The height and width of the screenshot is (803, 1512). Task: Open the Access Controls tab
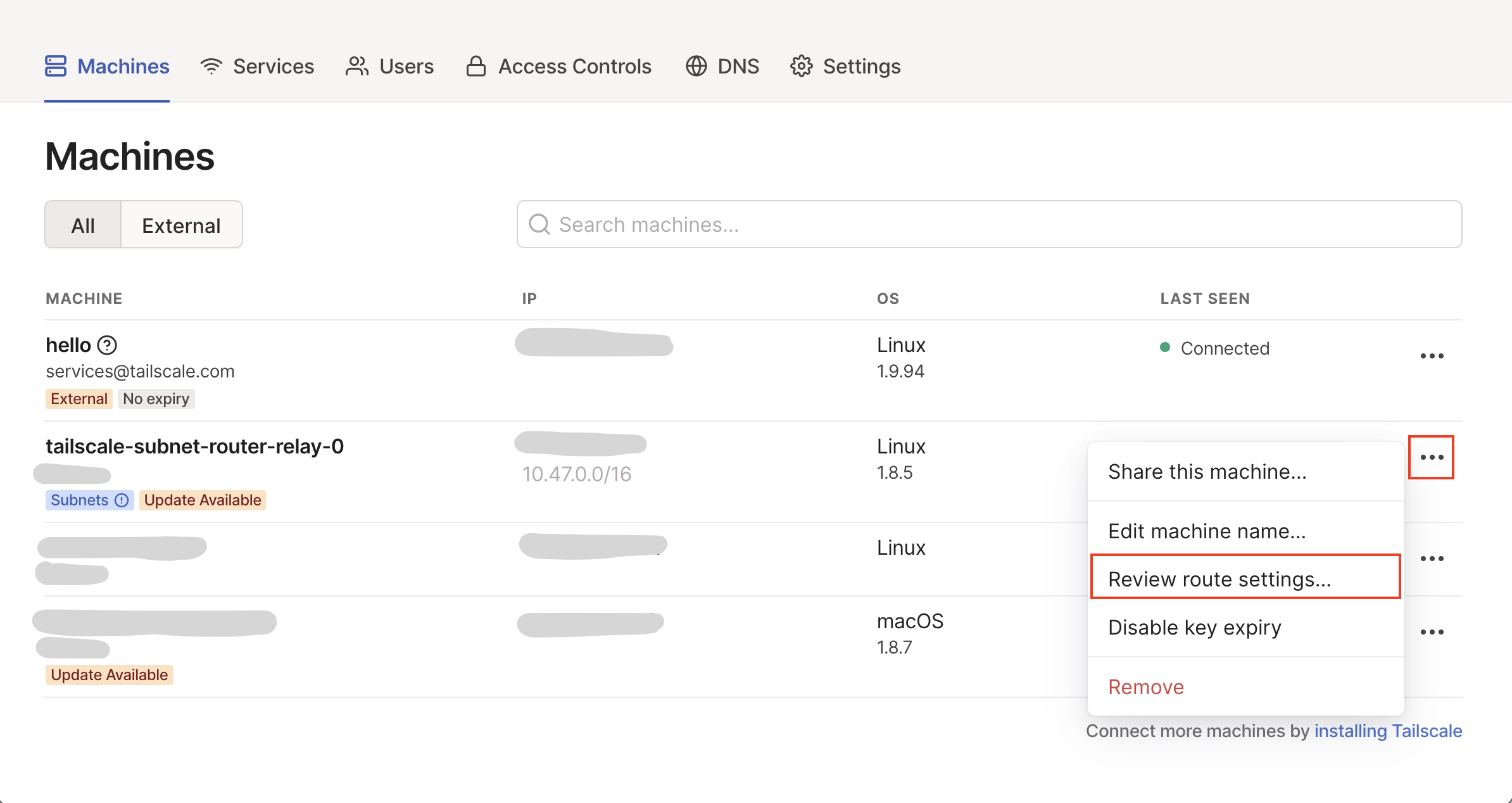(x=558, y=66)
